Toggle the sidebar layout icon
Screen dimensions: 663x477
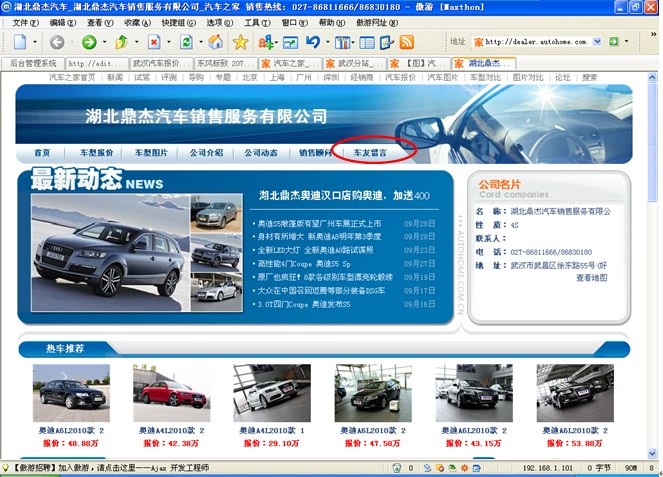367,42
